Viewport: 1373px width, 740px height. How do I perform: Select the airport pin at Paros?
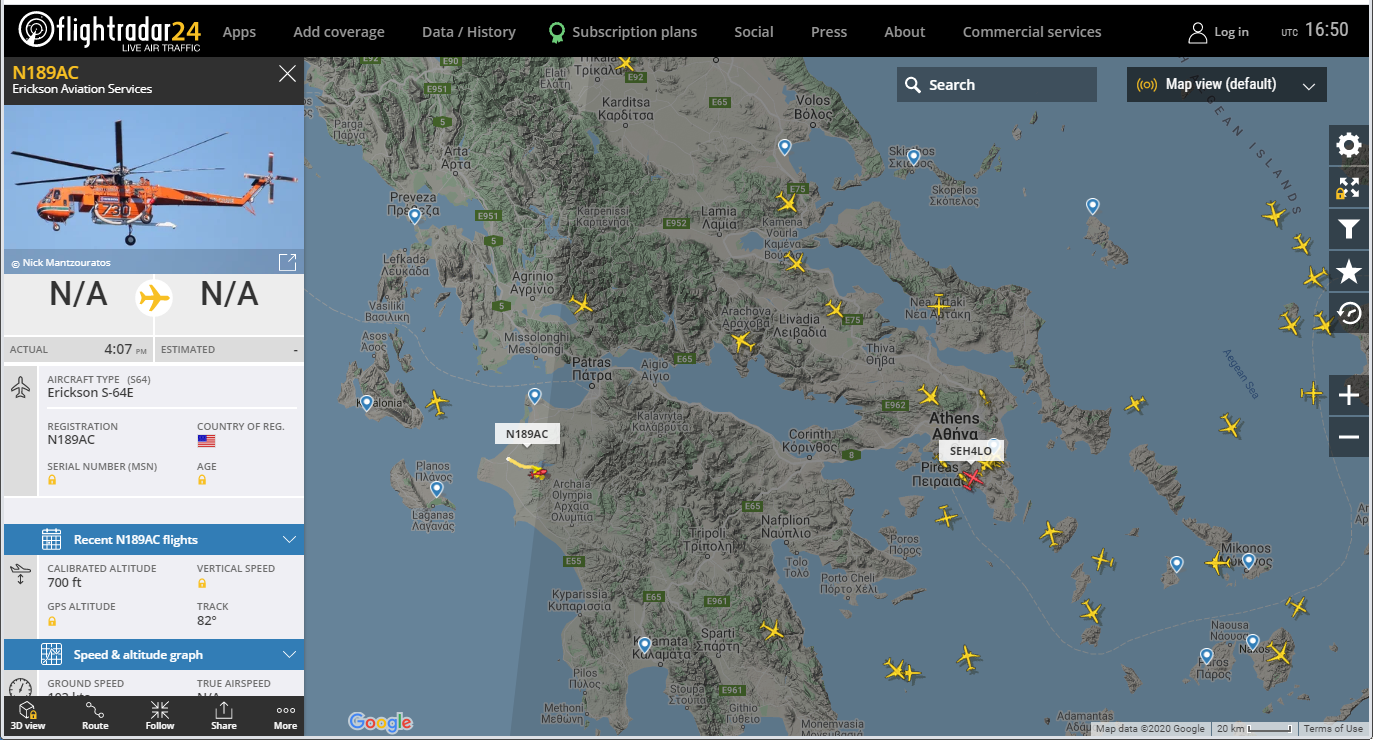(x=1207, y=657)
